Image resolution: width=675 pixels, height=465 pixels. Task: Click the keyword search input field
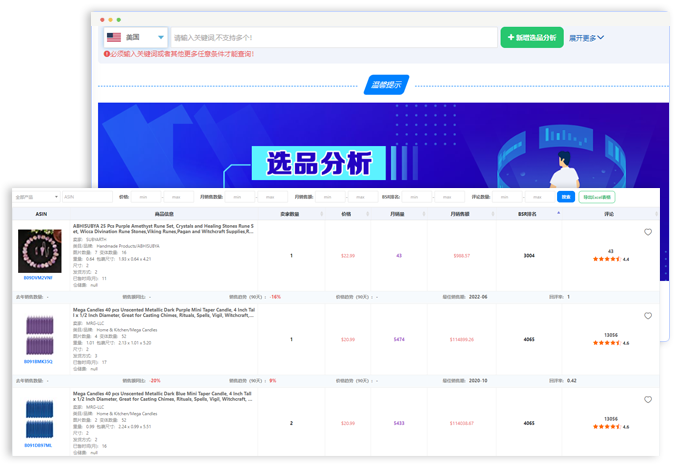click(332, 38)
